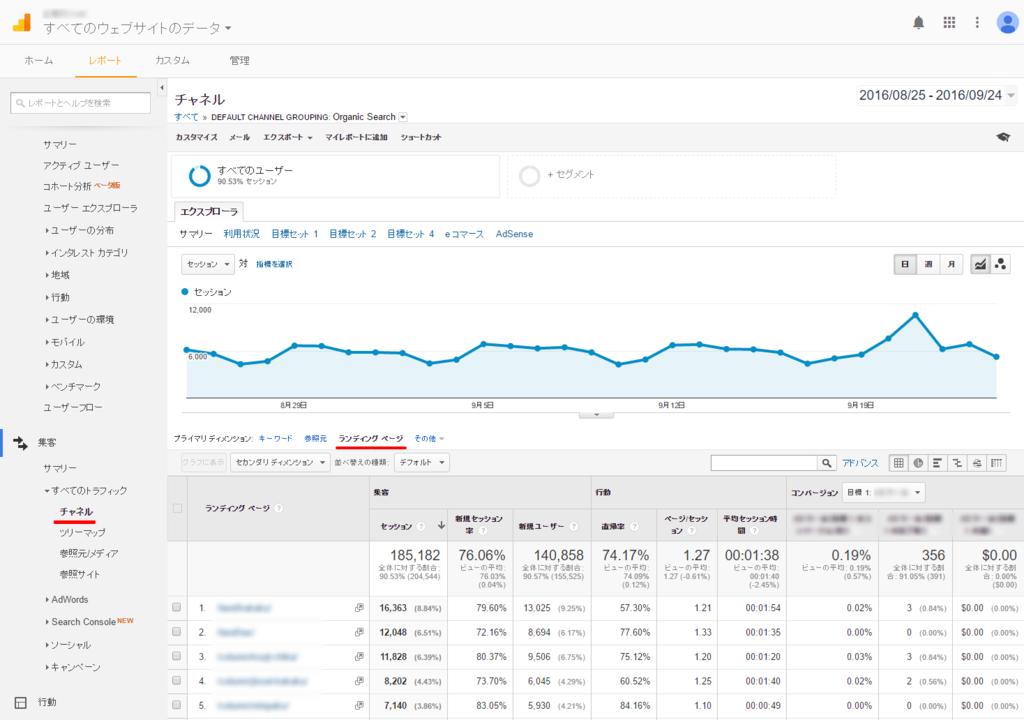Image resolution: width=1024 pixels, height=720 pixels.
Task: Expand the ユーザーの分布 sidebar item
Action: pos(80,230)
